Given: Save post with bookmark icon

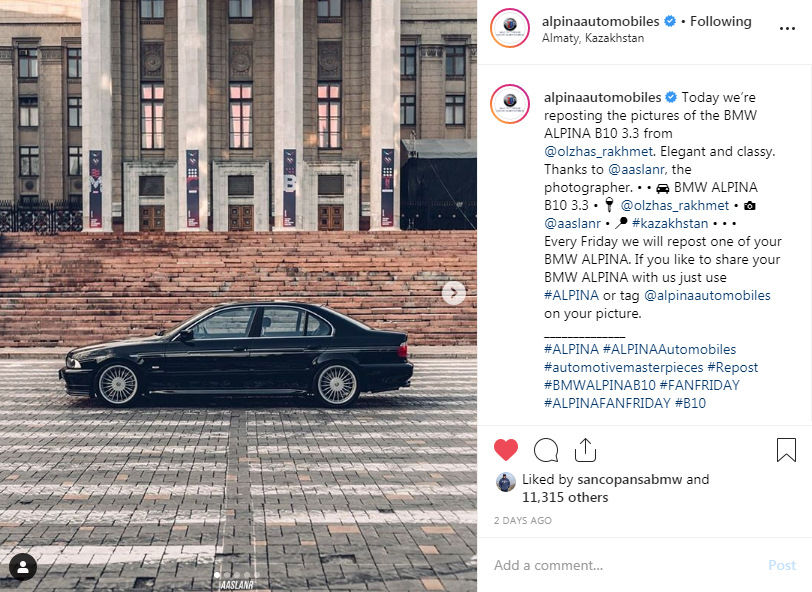Looking at the screenshot, I should click(x=786, y=450).
